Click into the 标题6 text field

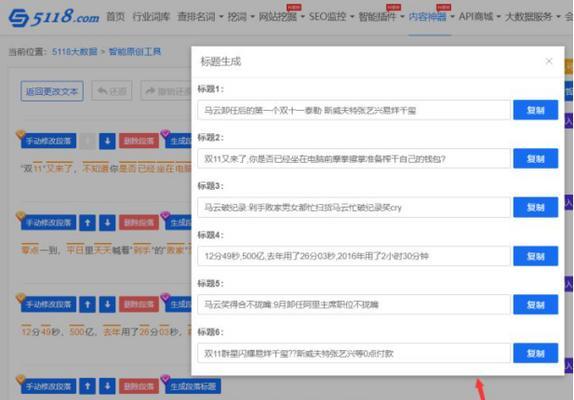click(x=354, y=353)
